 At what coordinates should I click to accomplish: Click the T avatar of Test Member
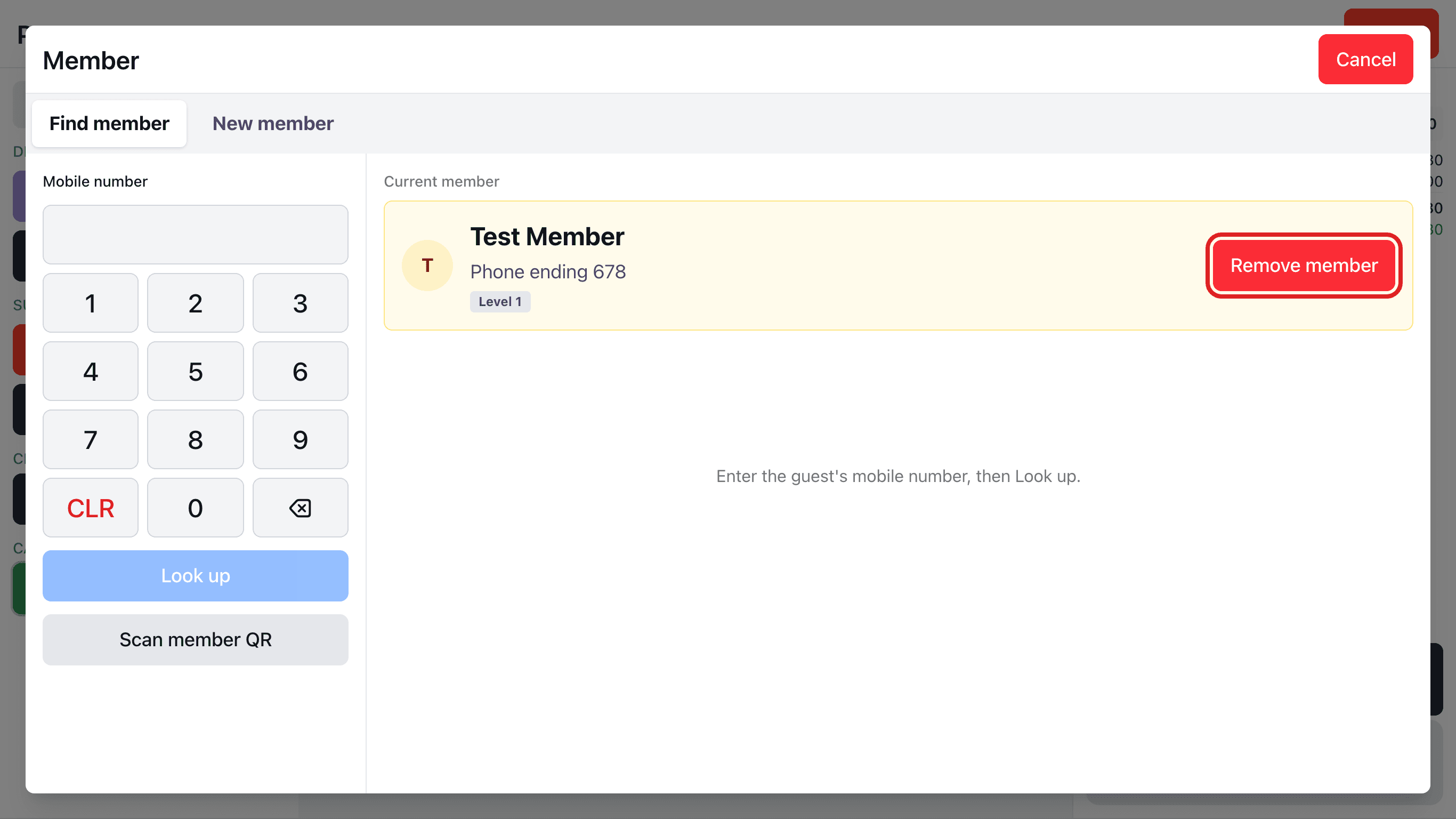[x=427, y=266]
